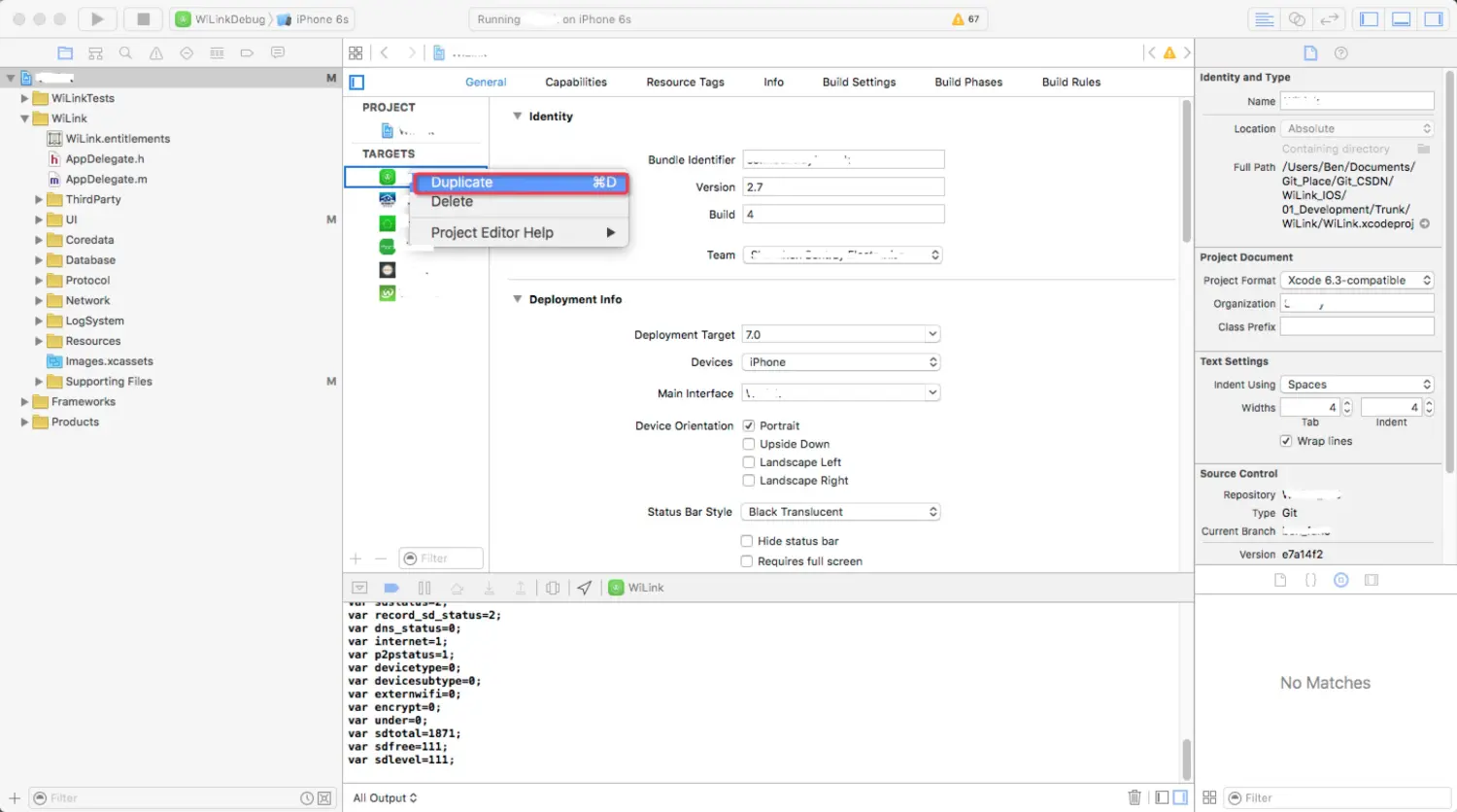Switch to the Capabilities tab
The image size is (1457, 812).
576,83
